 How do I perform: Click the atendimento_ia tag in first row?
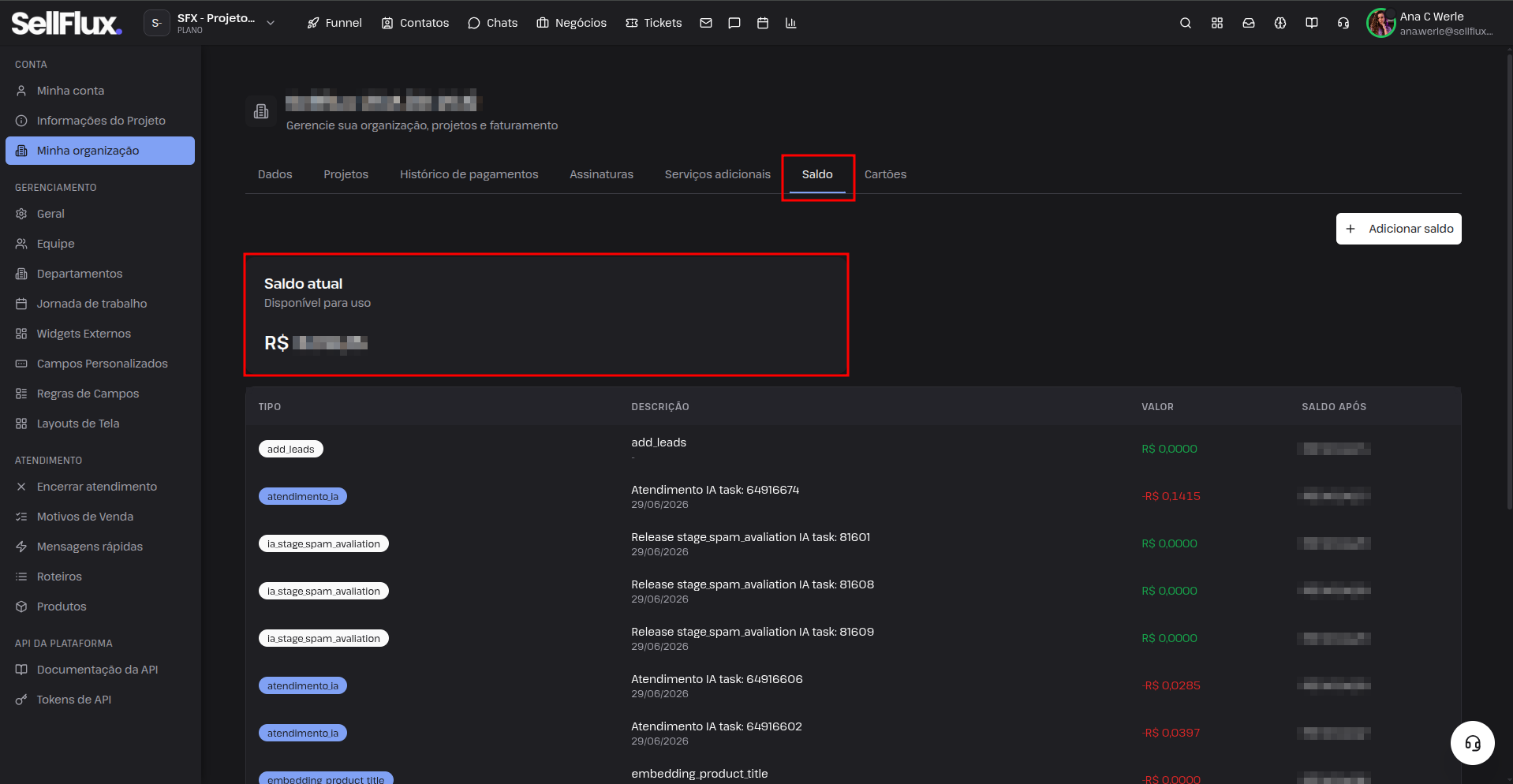coord(303,496)
